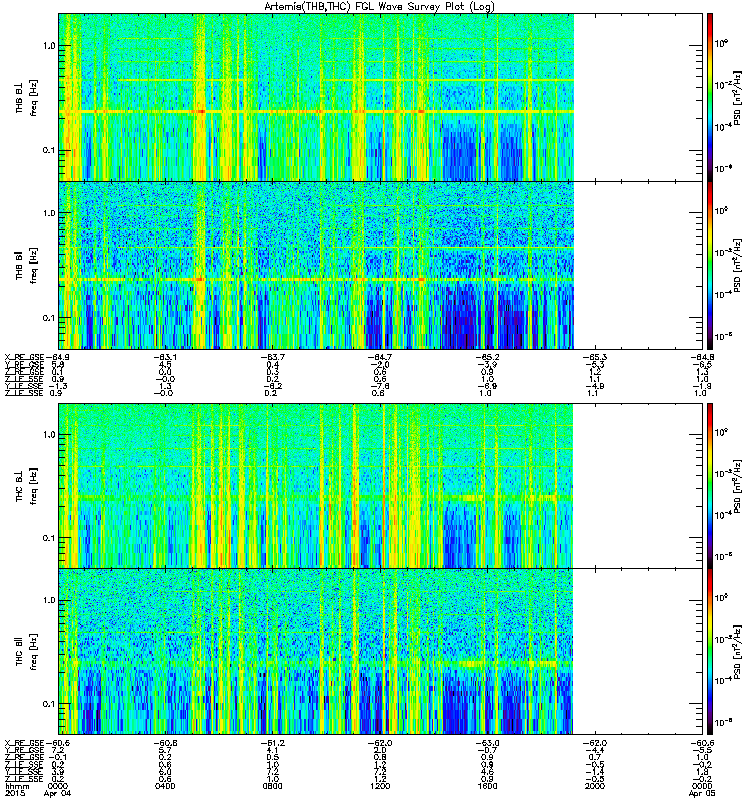Click the top panel's color bar

coord(710,97)
